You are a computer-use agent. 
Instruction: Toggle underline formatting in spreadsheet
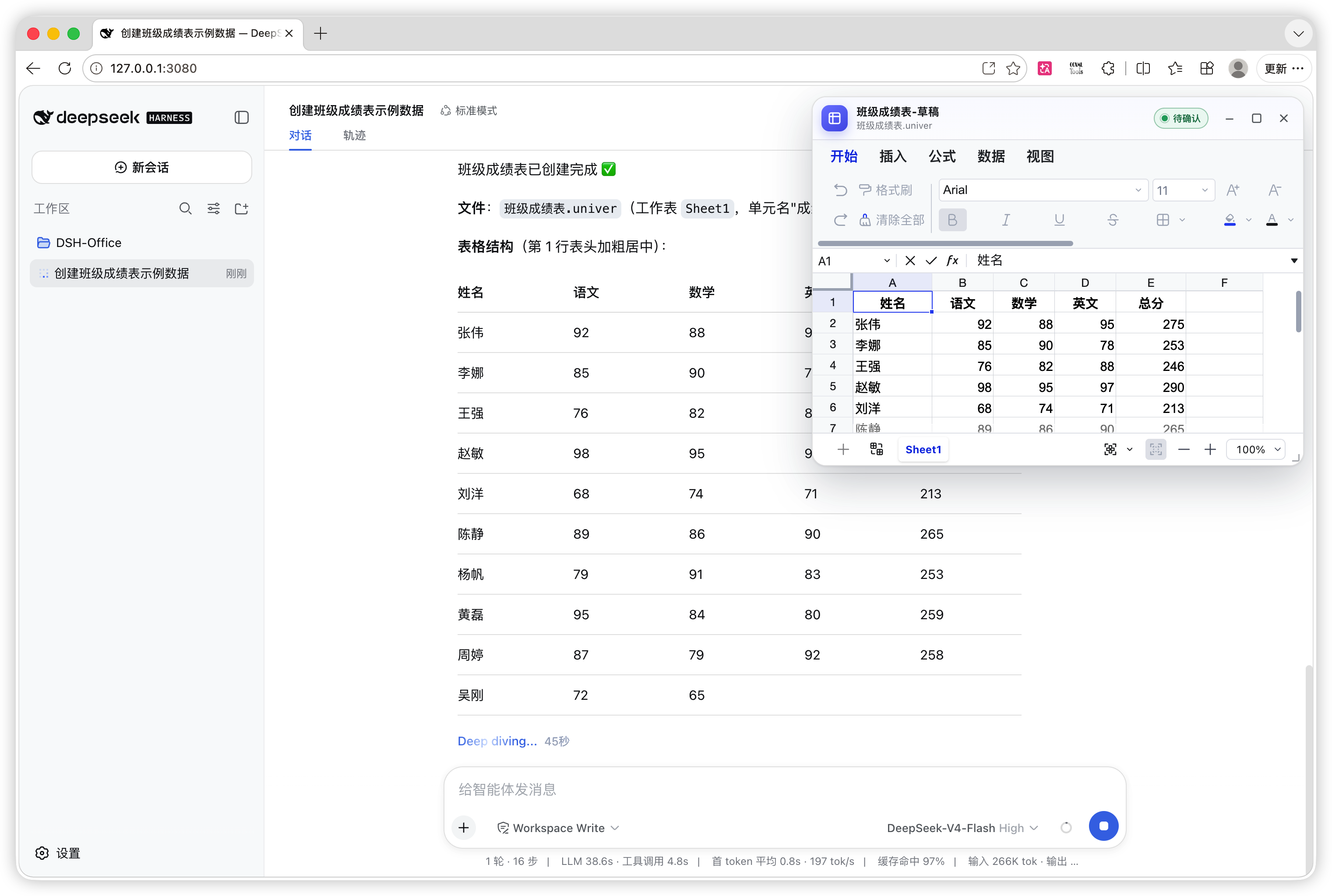(1059, 220)
